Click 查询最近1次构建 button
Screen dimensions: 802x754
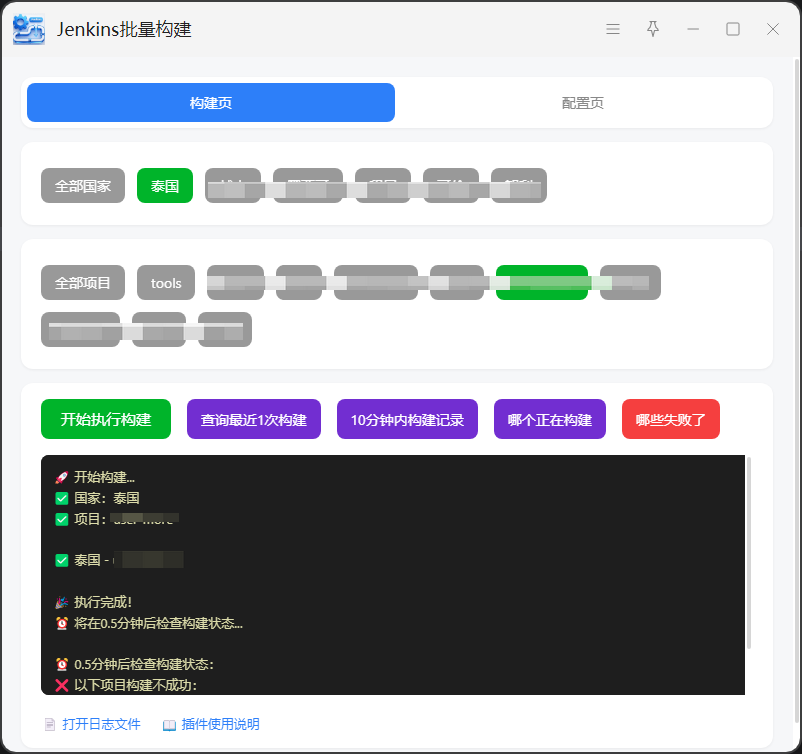(254, 419)
